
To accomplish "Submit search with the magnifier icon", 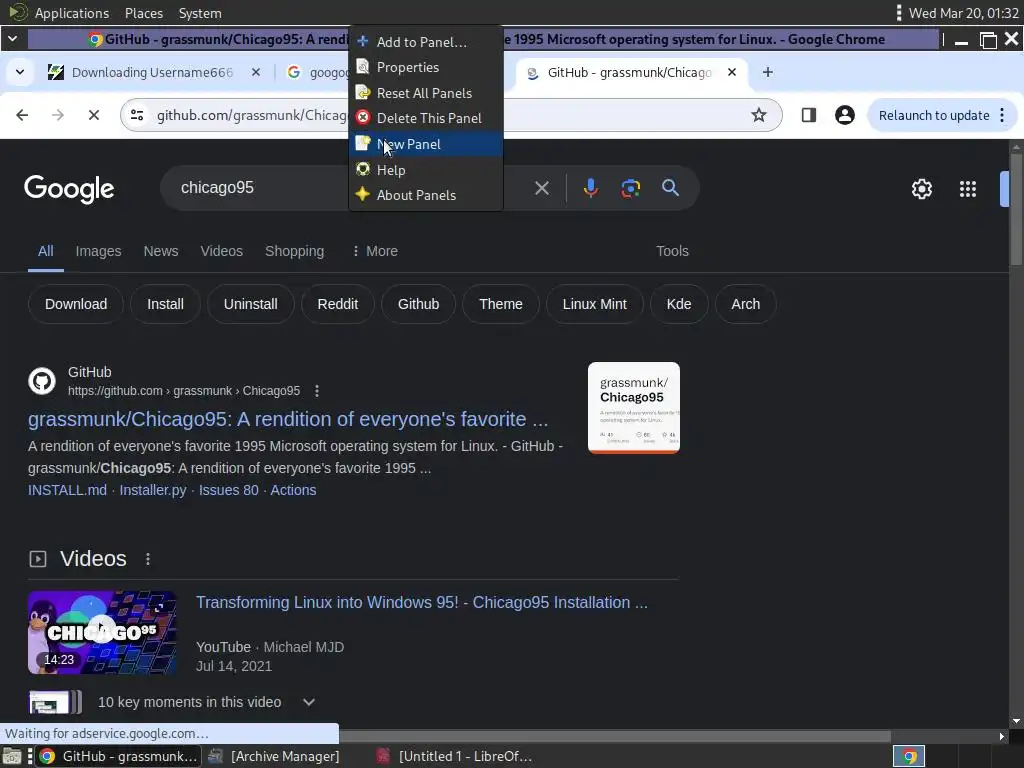I will pos(670,188).
